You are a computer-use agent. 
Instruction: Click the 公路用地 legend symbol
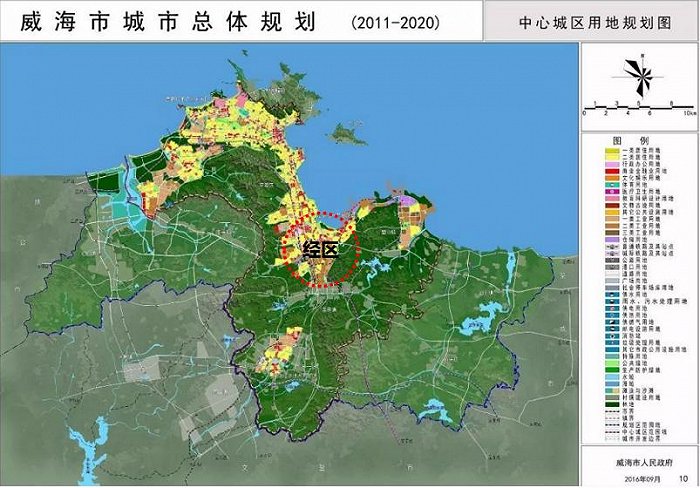(612, 260)
